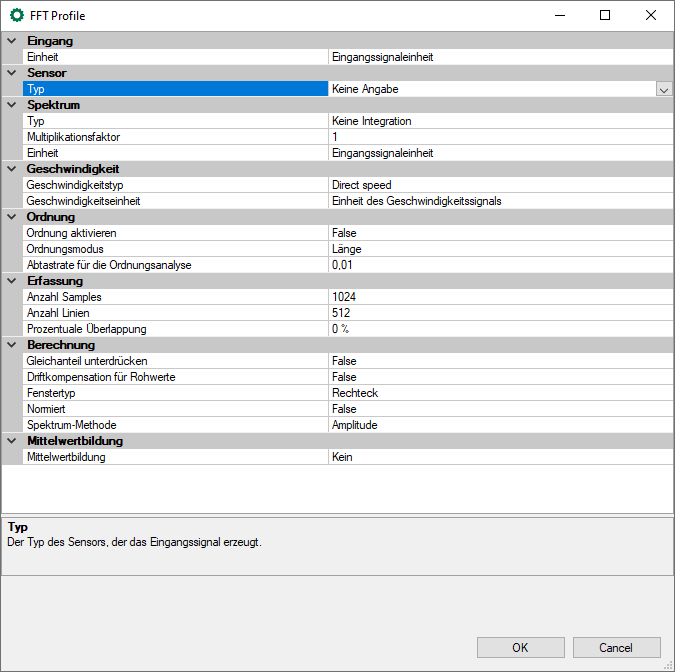Image resolution: width=675 pixels, height=672 pixels.
Task: Collapse the Spektrum group
Action: 12,105
